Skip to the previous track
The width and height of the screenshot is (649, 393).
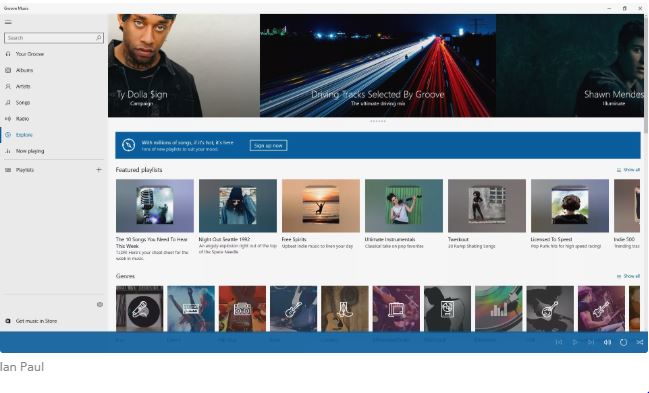tap(558, 342)
